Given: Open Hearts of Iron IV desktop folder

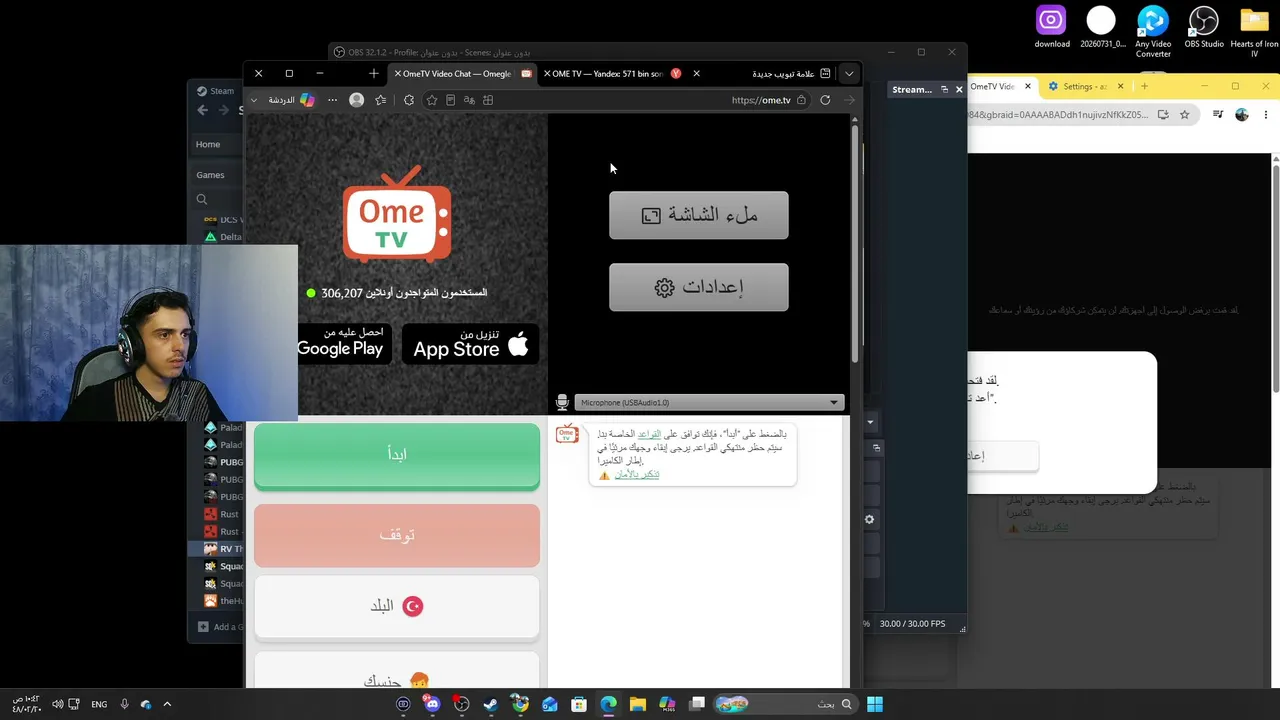Looking at the screenshot, I should [1254, 31].
